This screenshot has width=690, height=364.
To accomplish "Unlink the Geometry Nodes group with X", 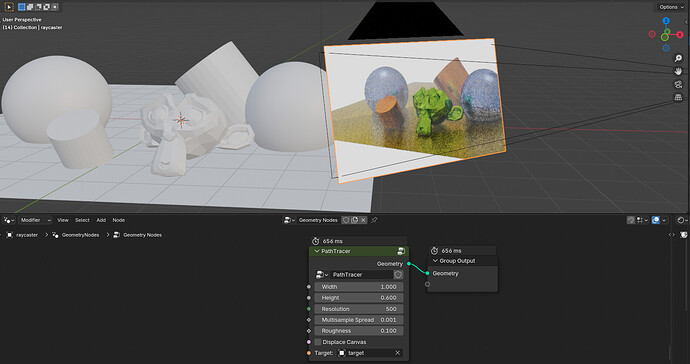I will click(x=363, y=220).
